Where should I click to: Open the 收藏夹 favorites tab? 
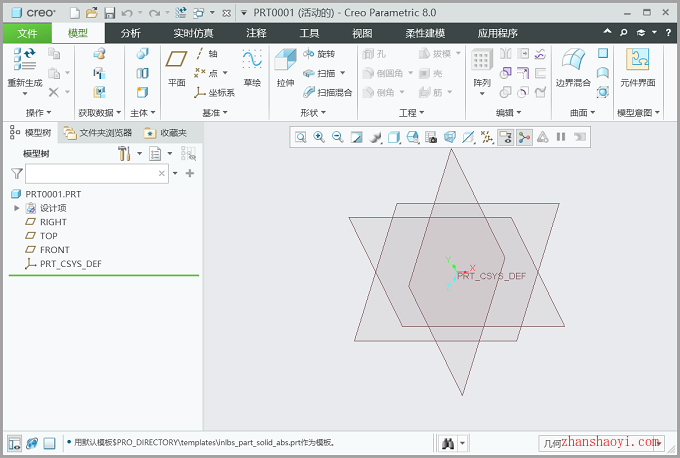click(x=165, y=133)
